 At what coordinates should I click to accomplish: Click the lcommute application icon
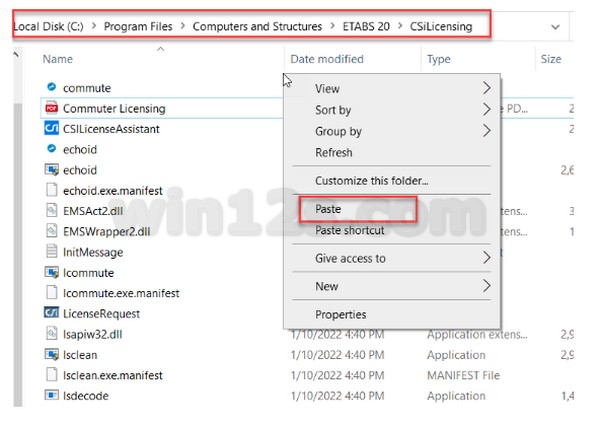click(x=52, y=272)
